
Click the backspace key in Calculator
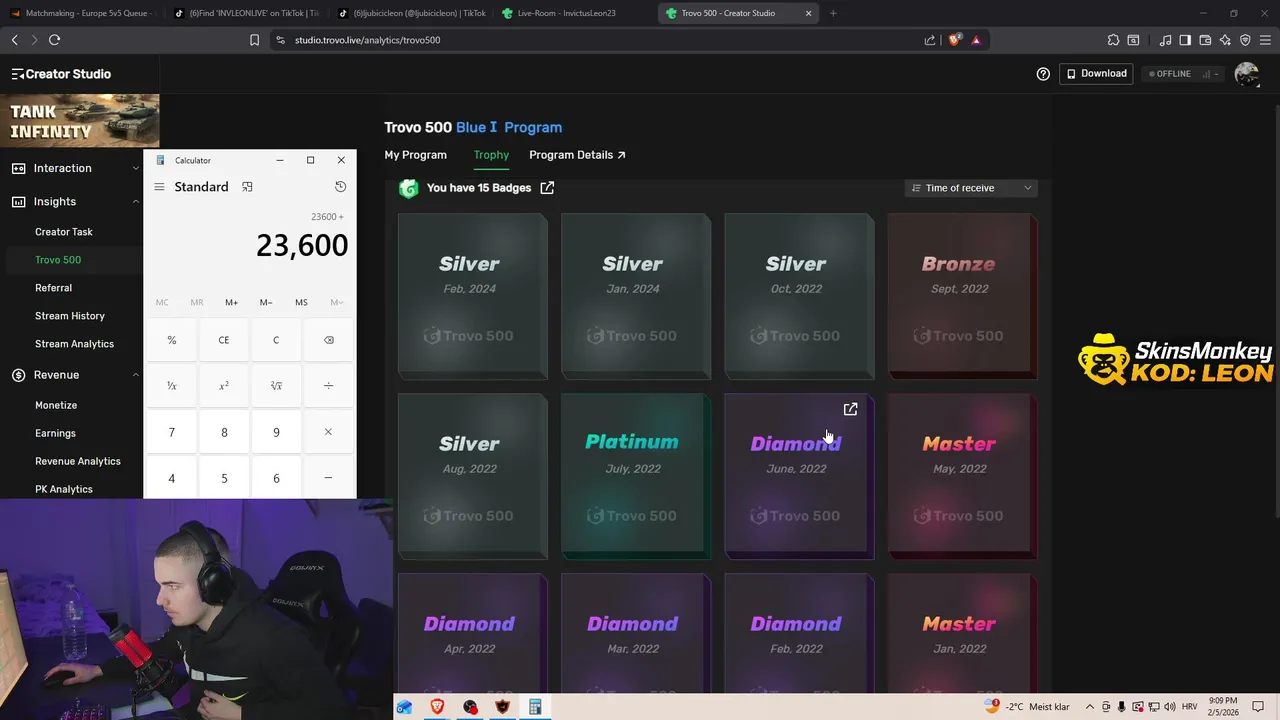(x=328, y=340)
